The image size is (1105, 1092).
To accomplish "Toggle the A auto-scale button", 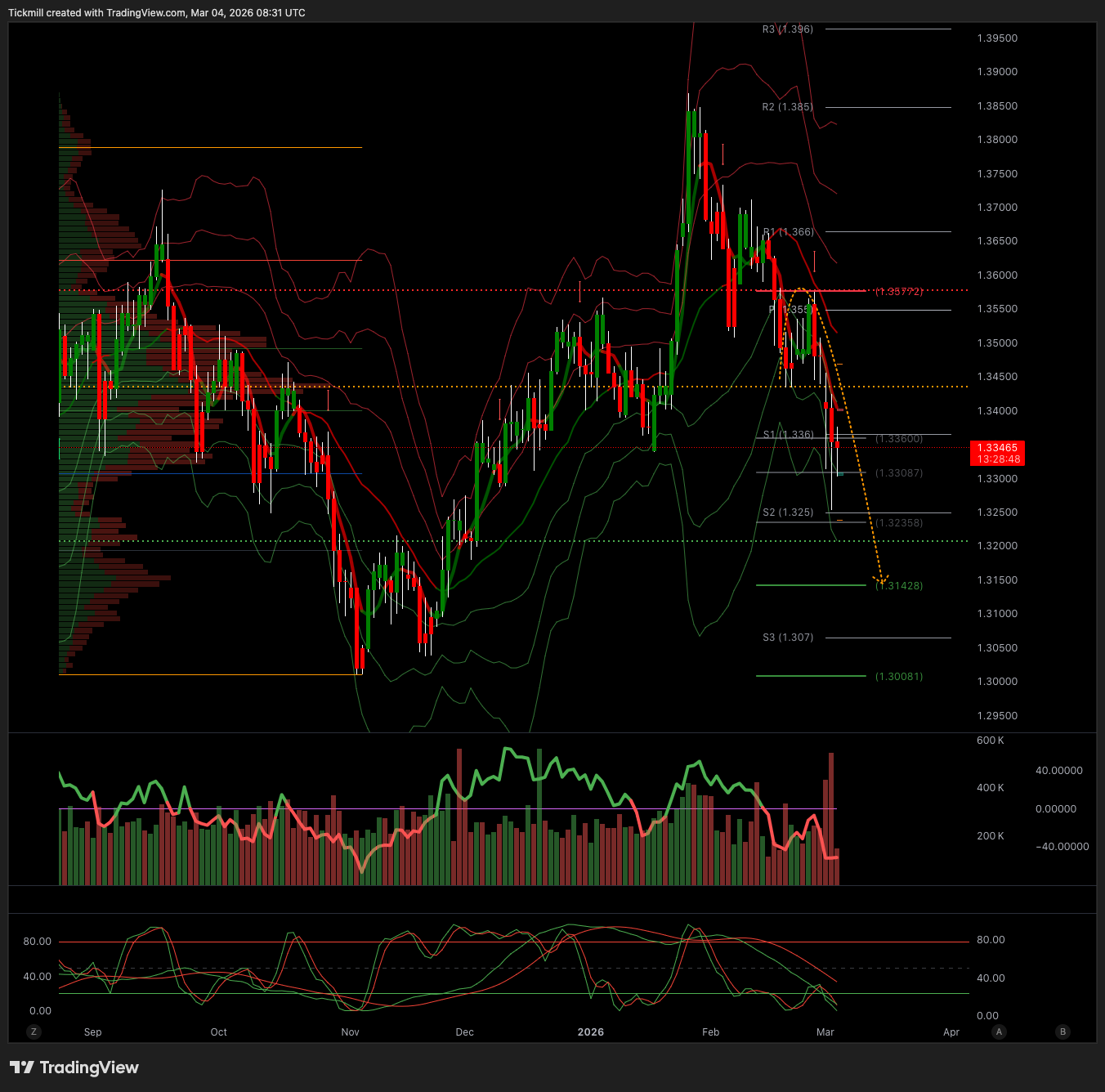I will [x=999, y=1032].
